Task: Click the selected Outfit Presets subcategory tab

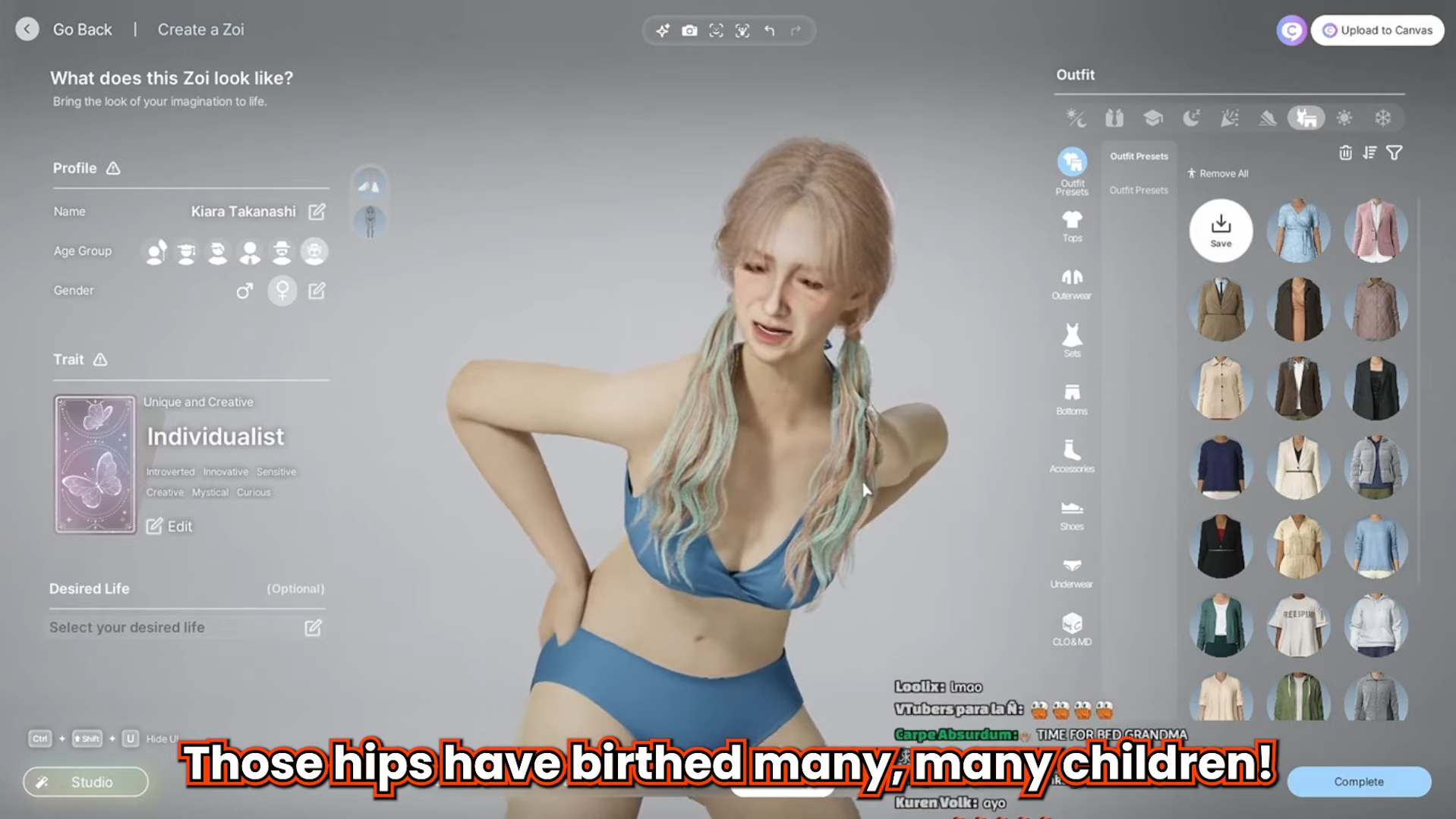Action: 1139,156
